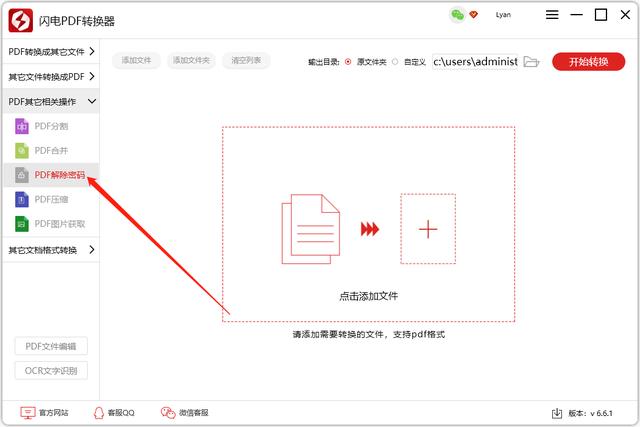Click the 微信客服 chat icon

[168, 413]
